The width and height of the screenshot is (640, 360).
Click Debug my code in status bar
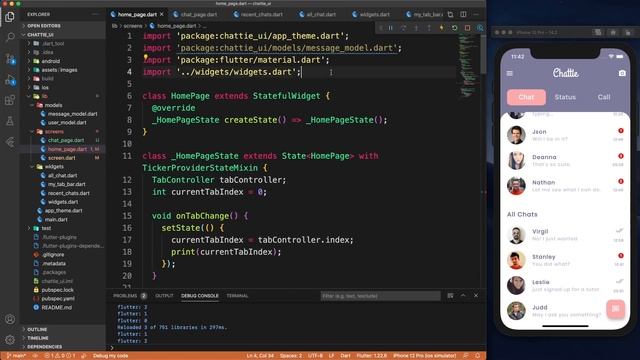(x=110, y=356)
